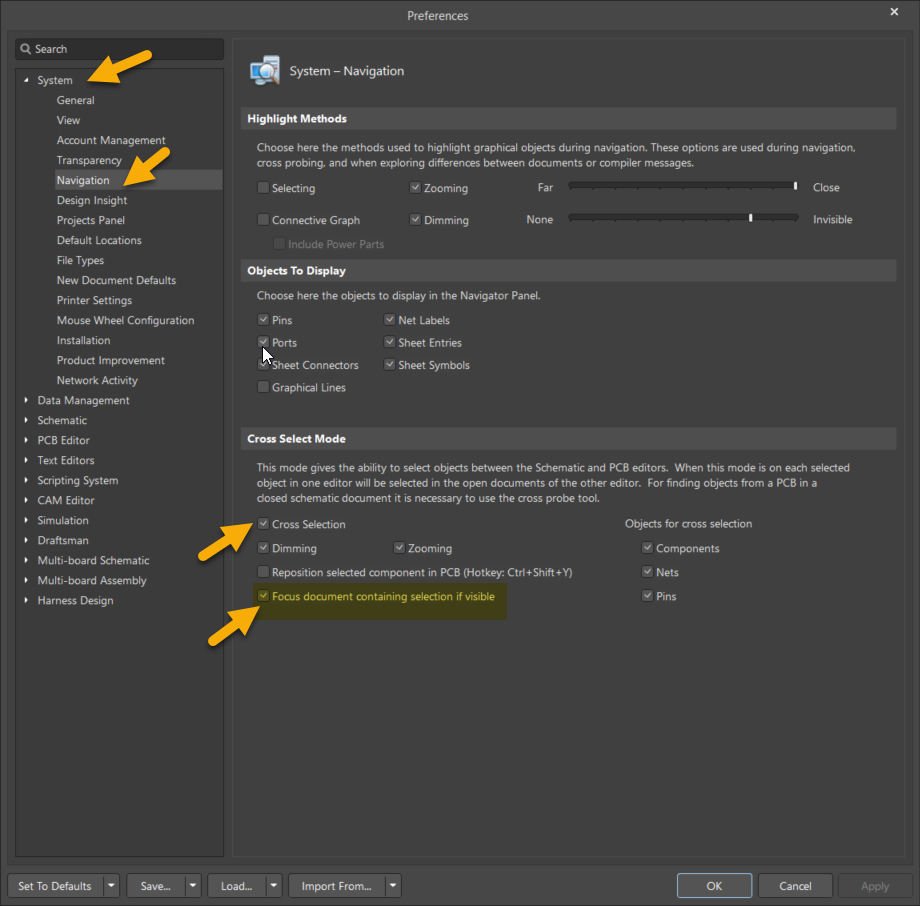920x906 pixels.
Task: Expand the PCB Editor category
Action: click(x=26, y=440)
